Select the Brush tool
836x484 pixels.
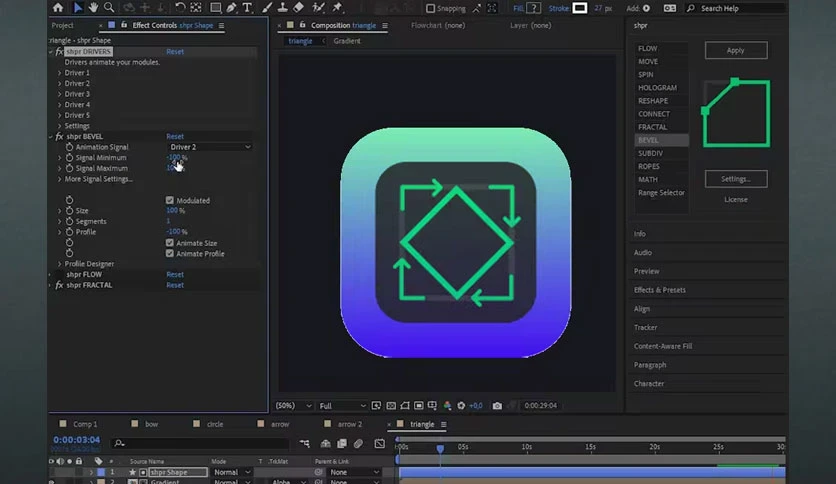click(267, 7)
